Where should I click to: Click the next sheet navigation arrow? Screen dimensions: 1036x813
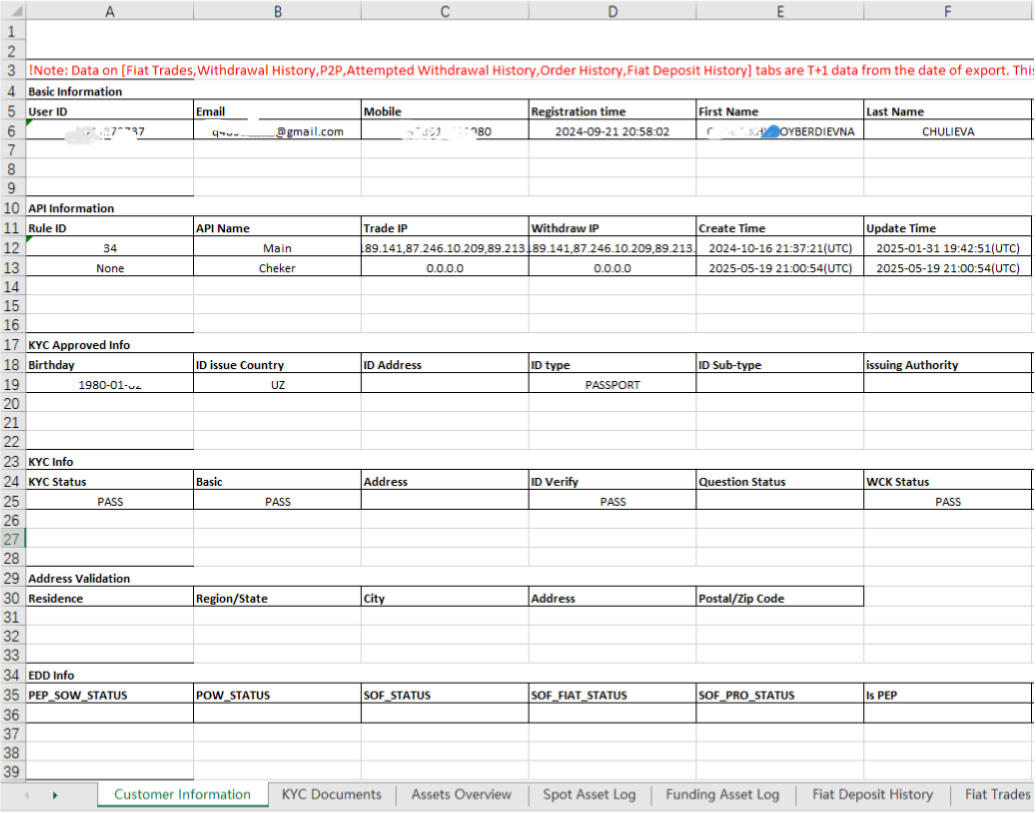56,794
